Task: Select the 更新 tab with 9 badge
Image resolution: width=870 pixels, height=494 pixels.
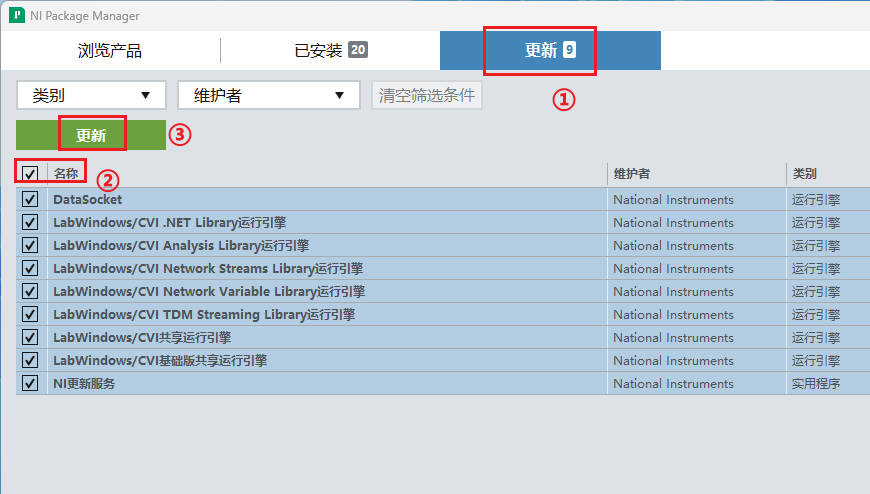Action: tap(550, 51)
